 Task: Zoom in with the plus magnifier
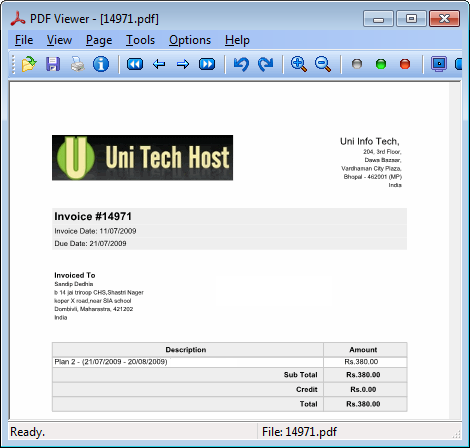click(x=299, y=64)
